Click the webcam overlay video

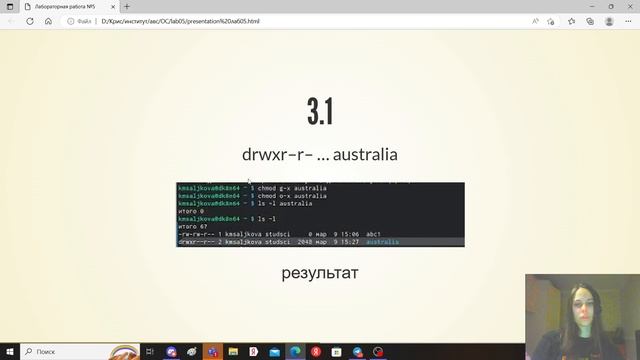coord(582,317)
